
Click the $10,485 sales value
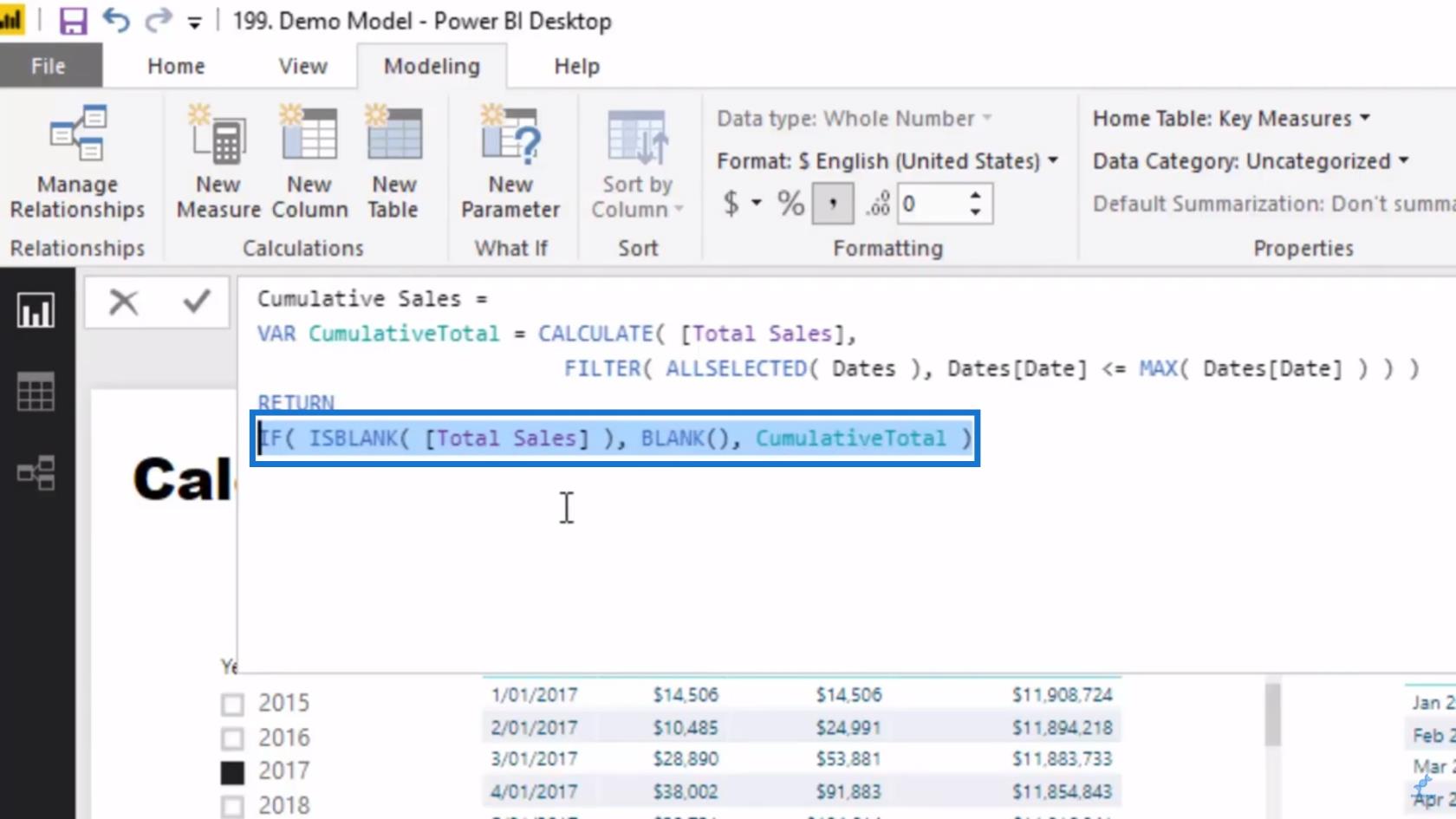click(686, 728)
